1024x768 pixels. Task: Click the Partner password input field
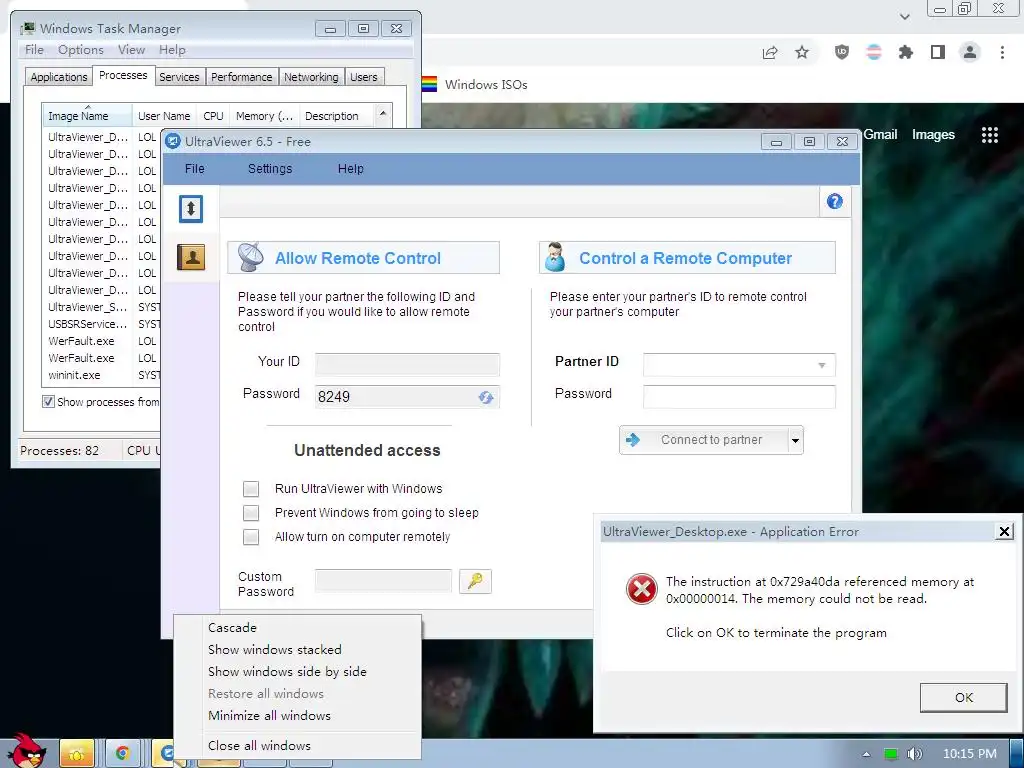(x=739, y=397)
